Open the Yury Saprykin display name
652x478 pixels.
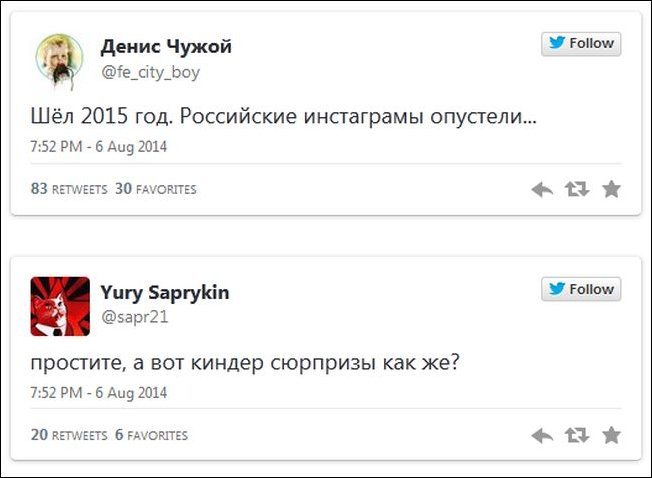pyautogui.click(x=165, y=292)
